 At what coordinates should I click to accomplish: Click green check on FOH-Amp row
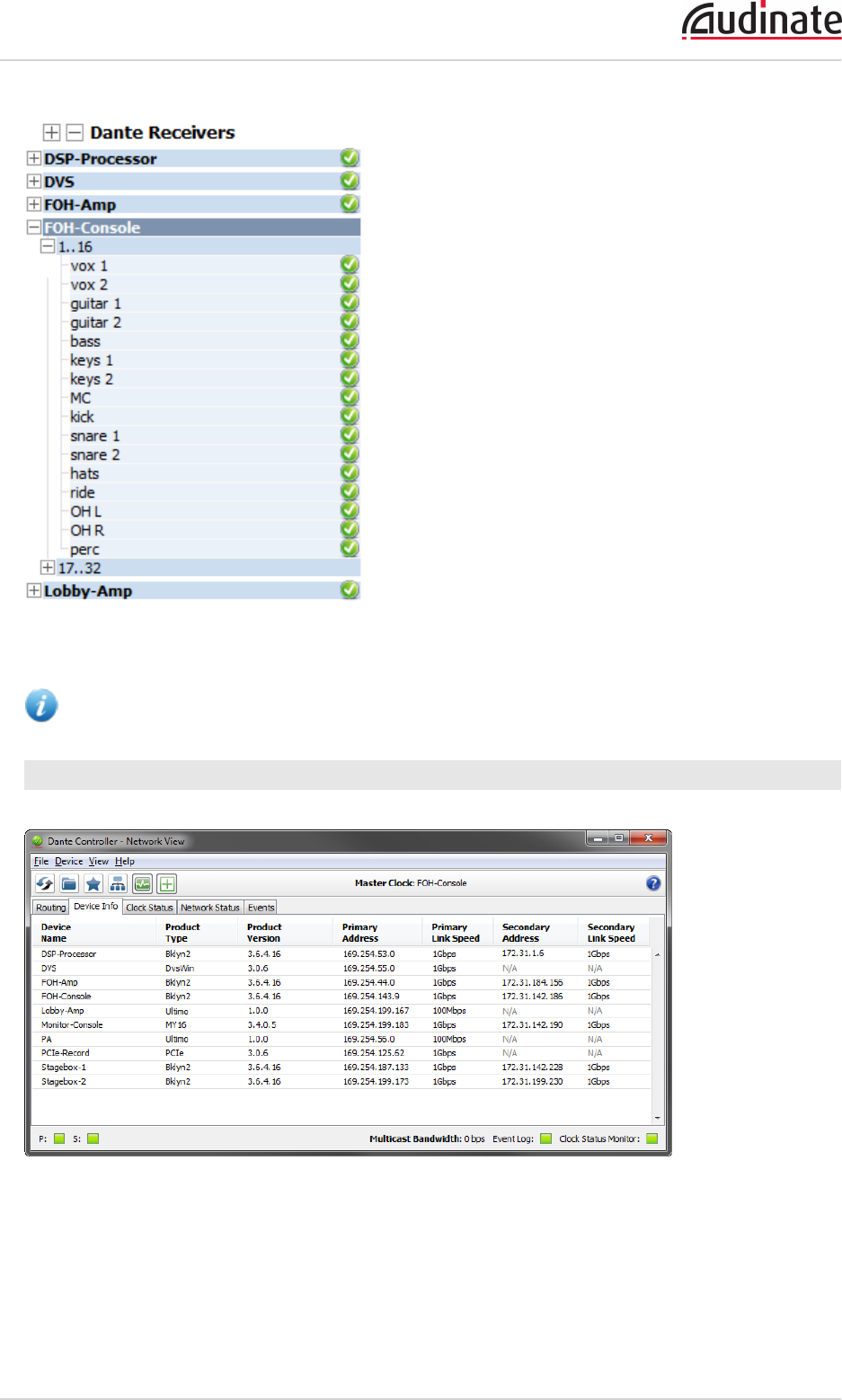350,204
